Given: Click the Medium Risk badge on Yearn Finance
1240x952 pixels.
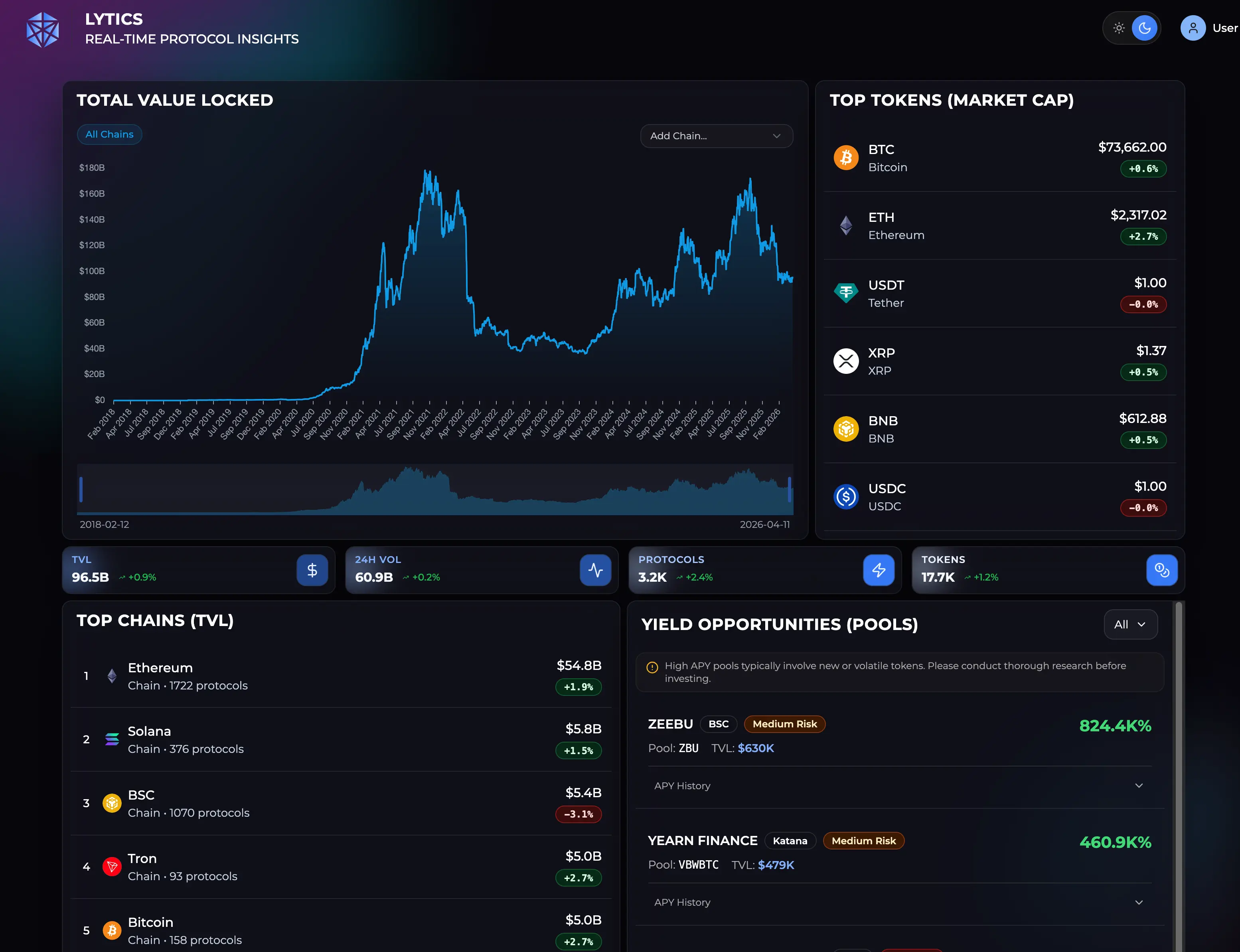Looking at the screenshot, I should pyautogui.click(x=863, y=841).
